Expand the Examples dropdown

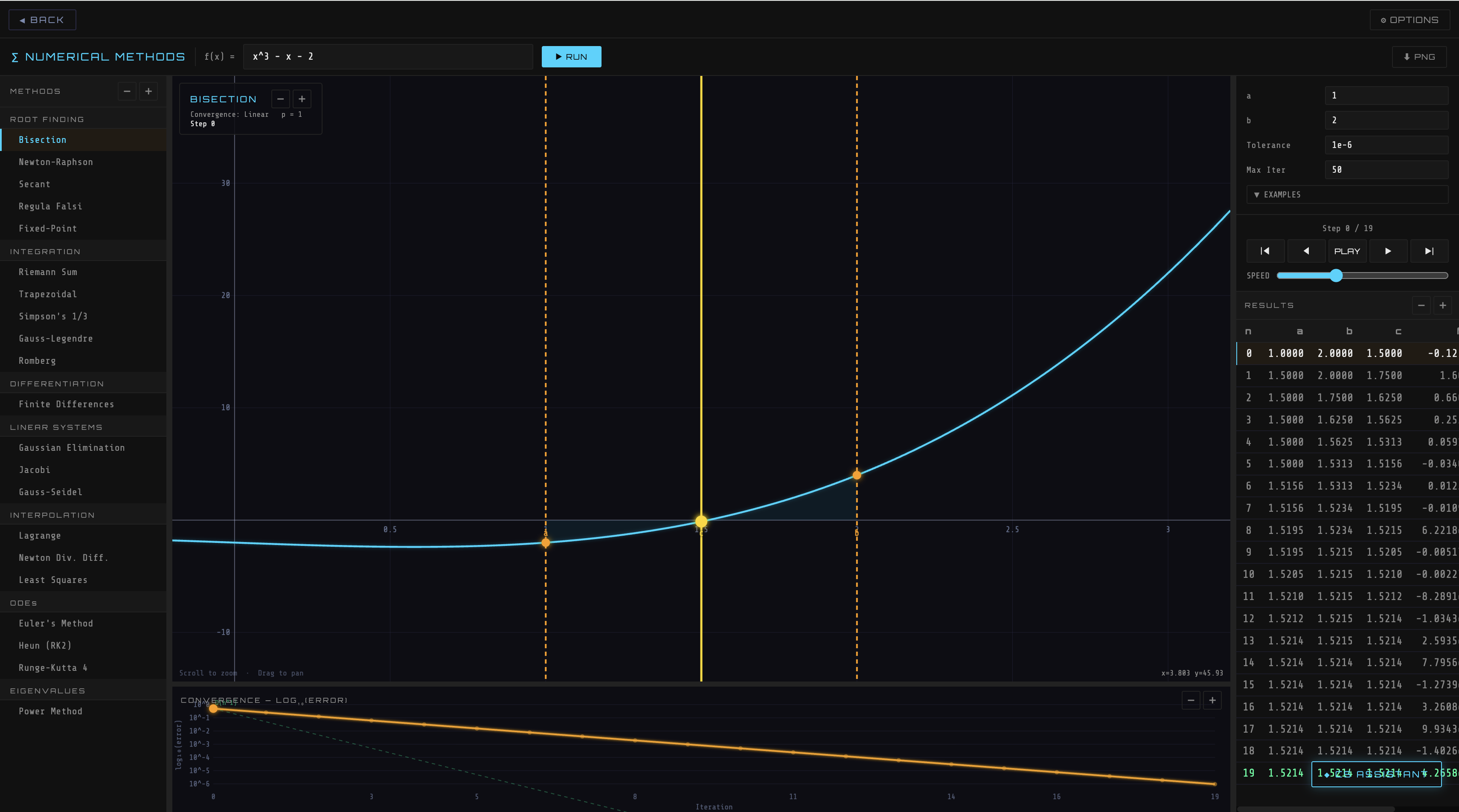point(1347,194)
